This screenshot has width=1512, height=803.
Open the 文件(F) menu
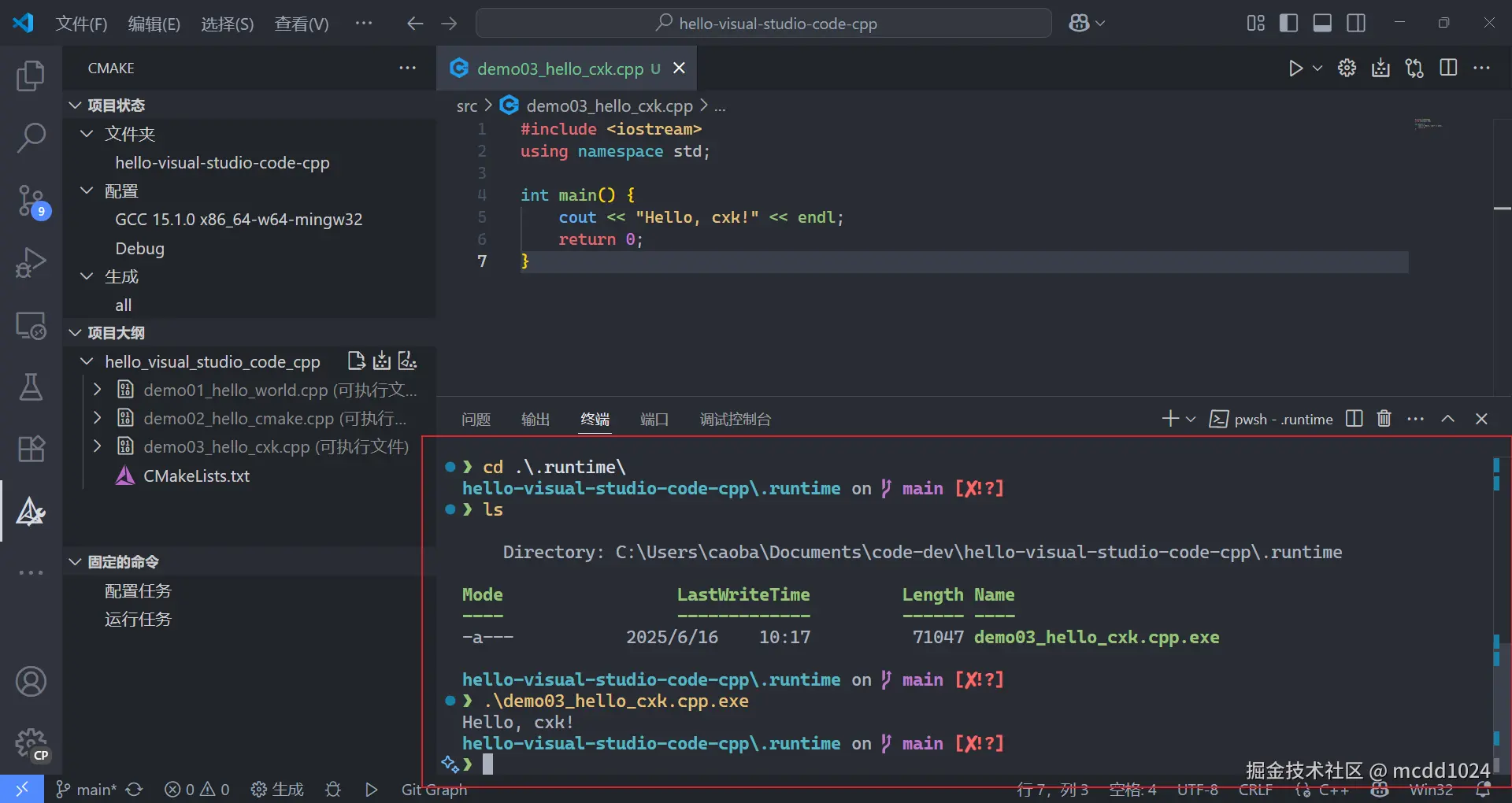[81, 24]
